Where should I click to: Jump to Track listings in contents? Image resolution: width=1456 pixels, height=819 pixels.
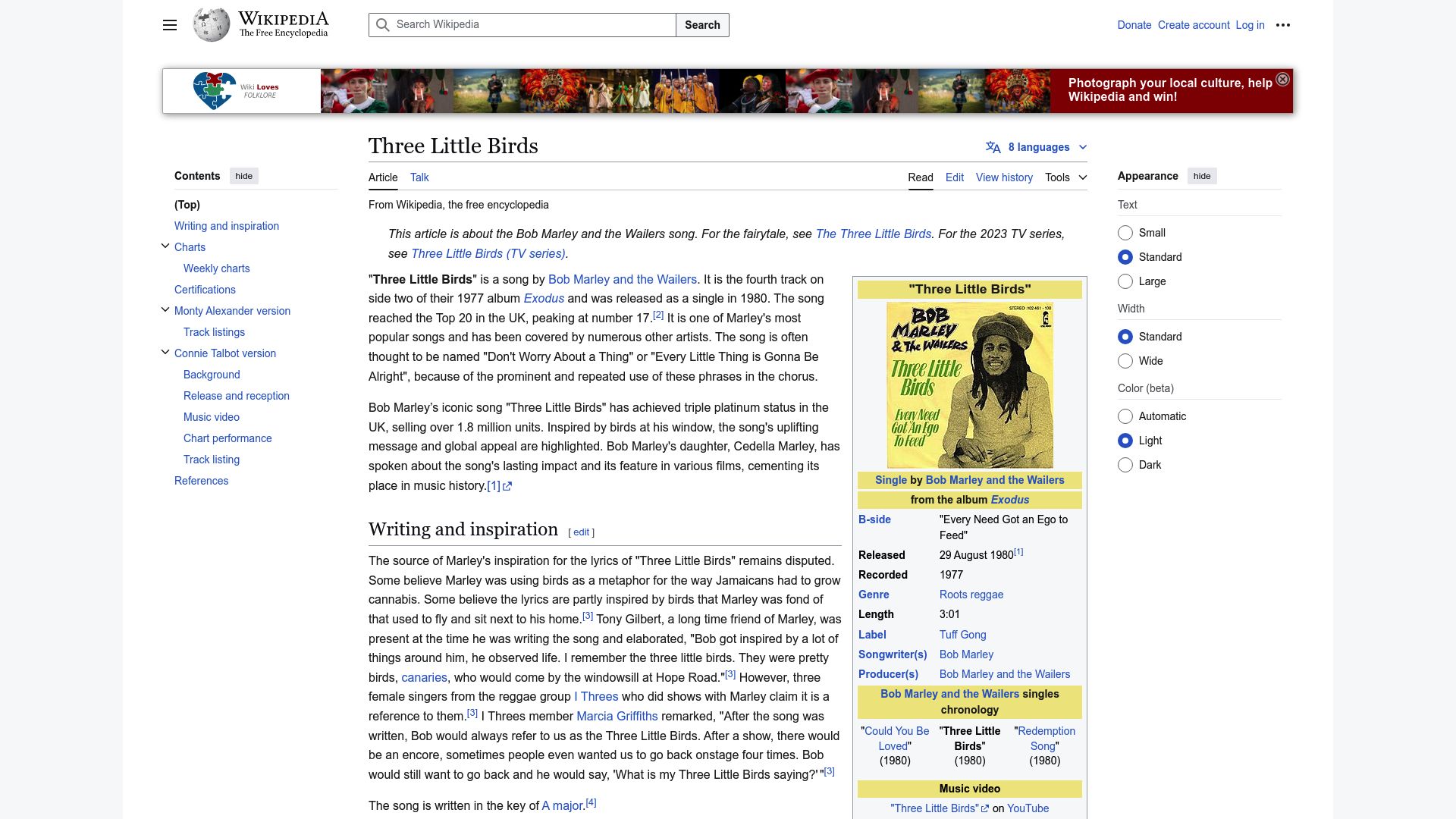[214, 332]
